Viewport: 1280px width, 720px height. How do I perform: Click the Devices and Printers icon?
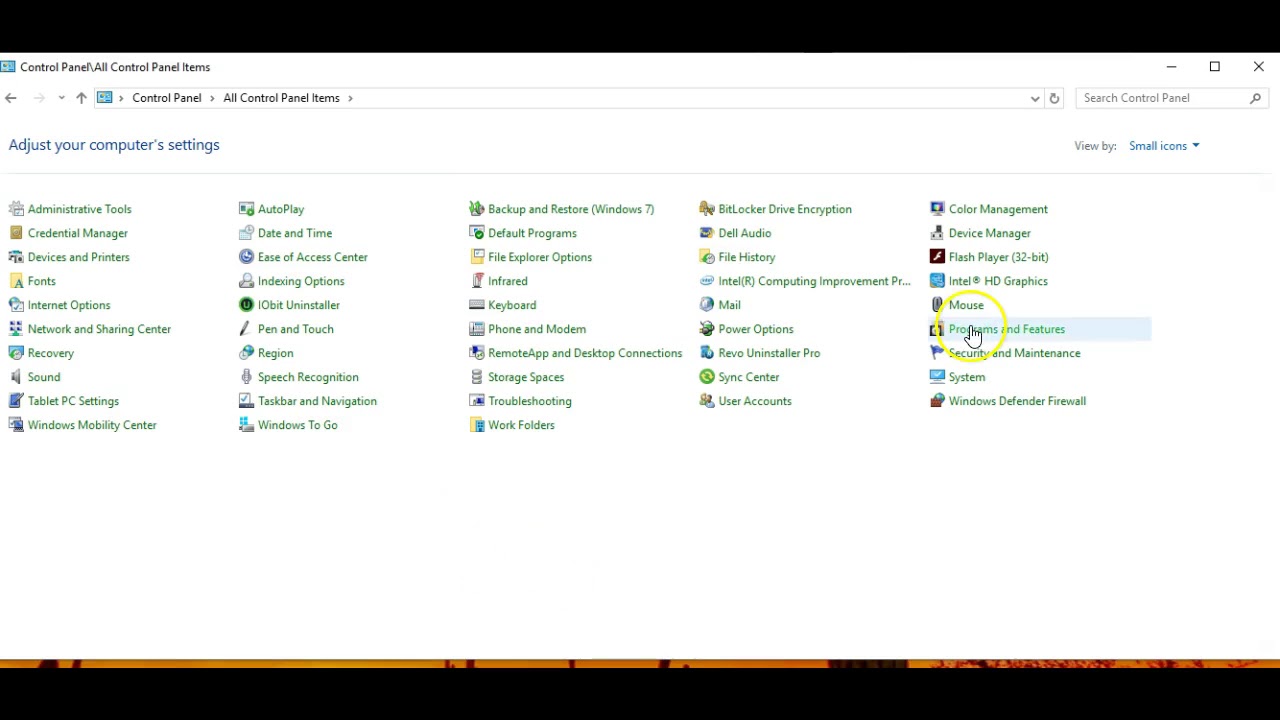pos(16,257)
